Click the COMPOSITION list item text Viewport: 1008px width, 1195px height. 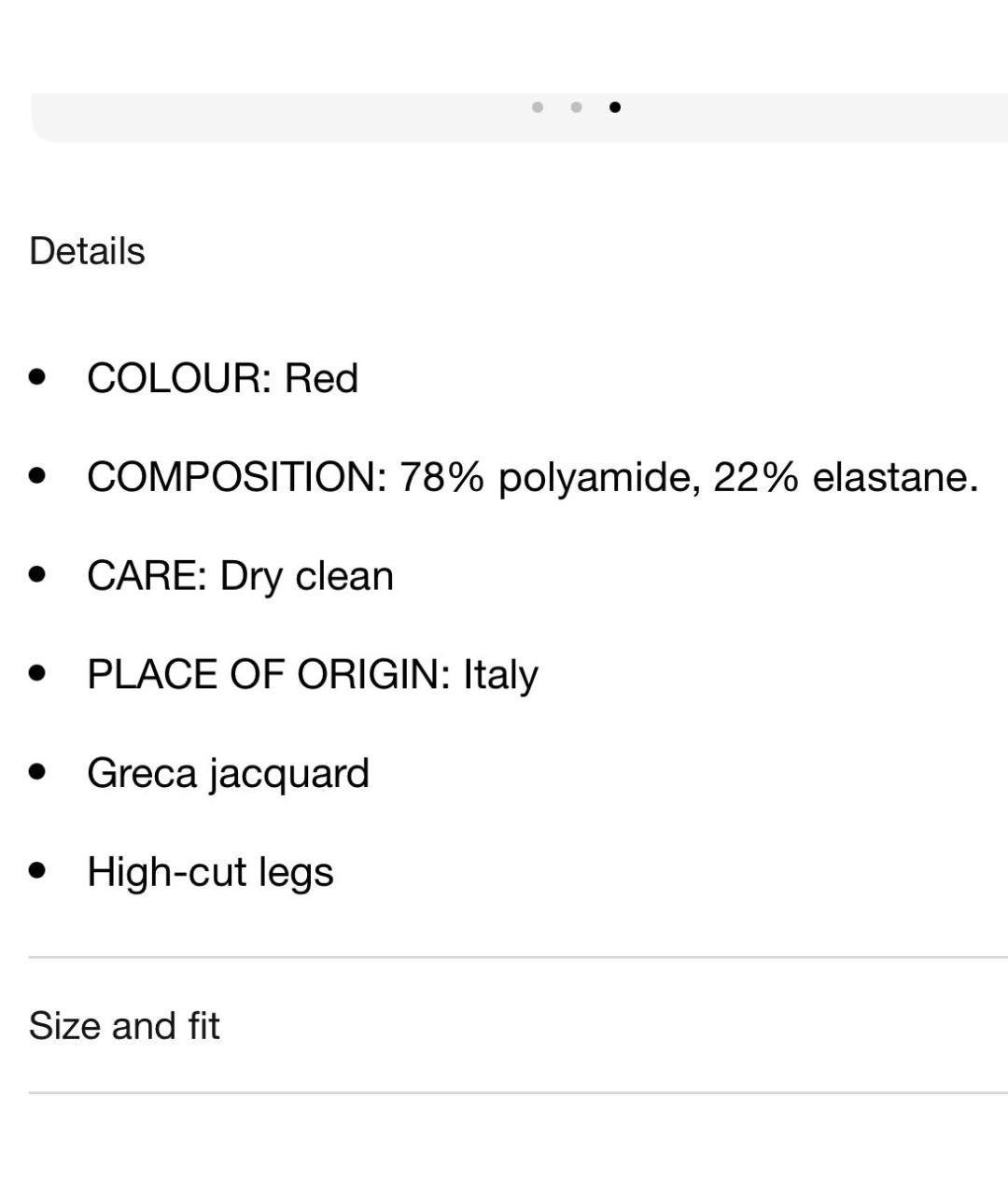coord(532,477)
